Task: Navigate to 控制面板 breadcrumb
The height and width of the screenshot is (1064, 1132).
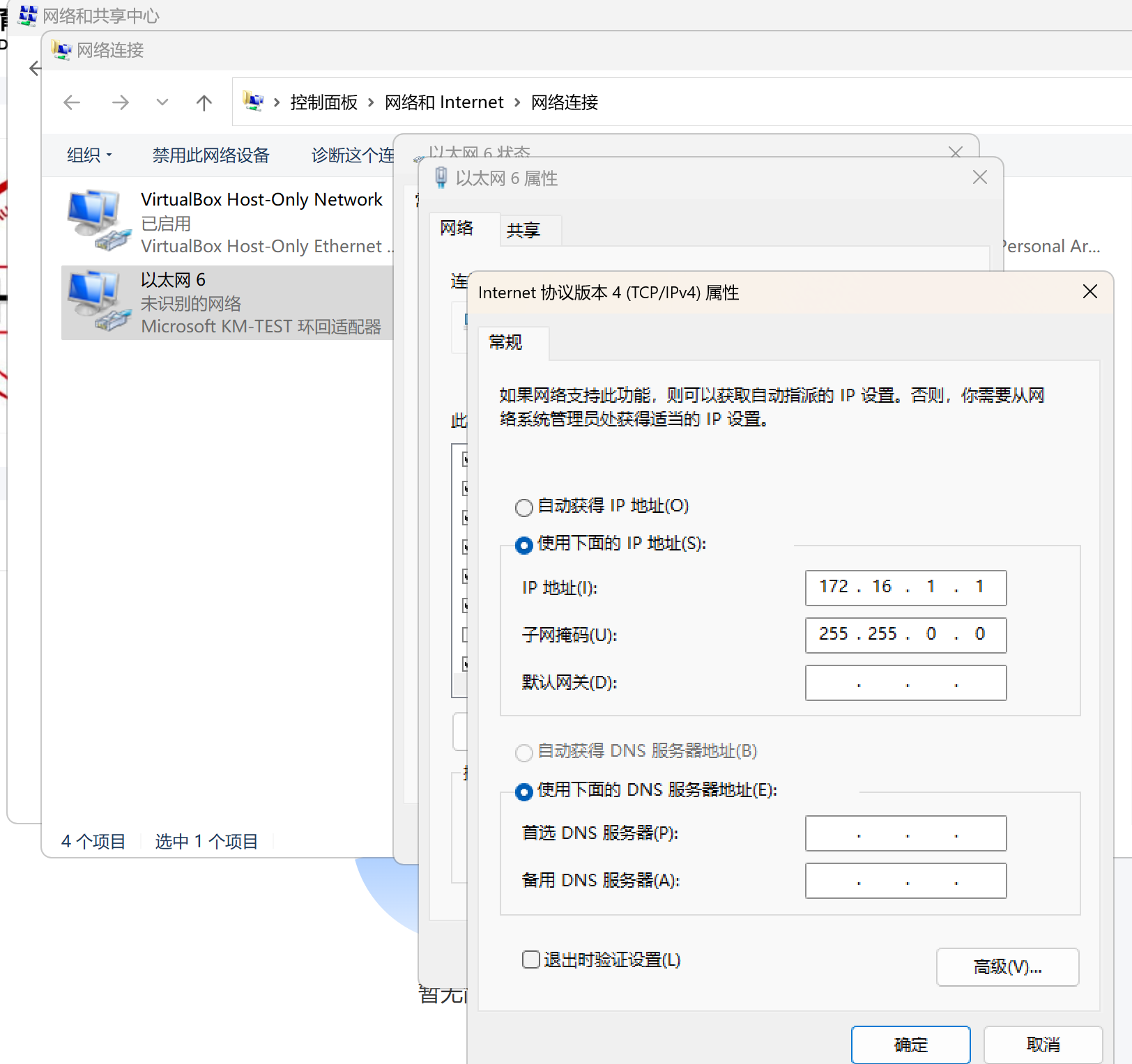Action: click(x=324, y=102)
